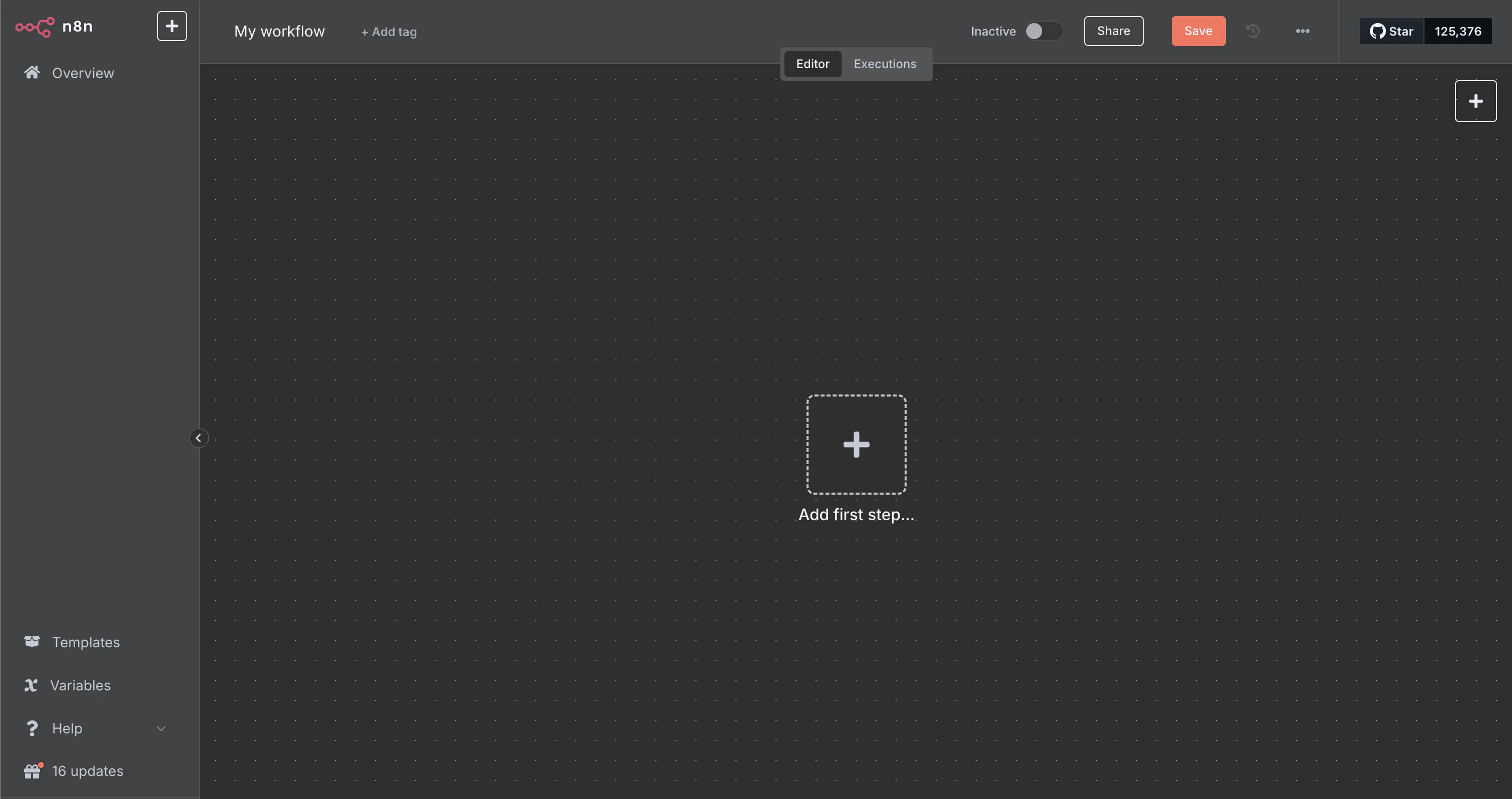The width and height of the screenshot is (1512, 799).
Task: Open the Templates section
Action: [x=86, y=641]
